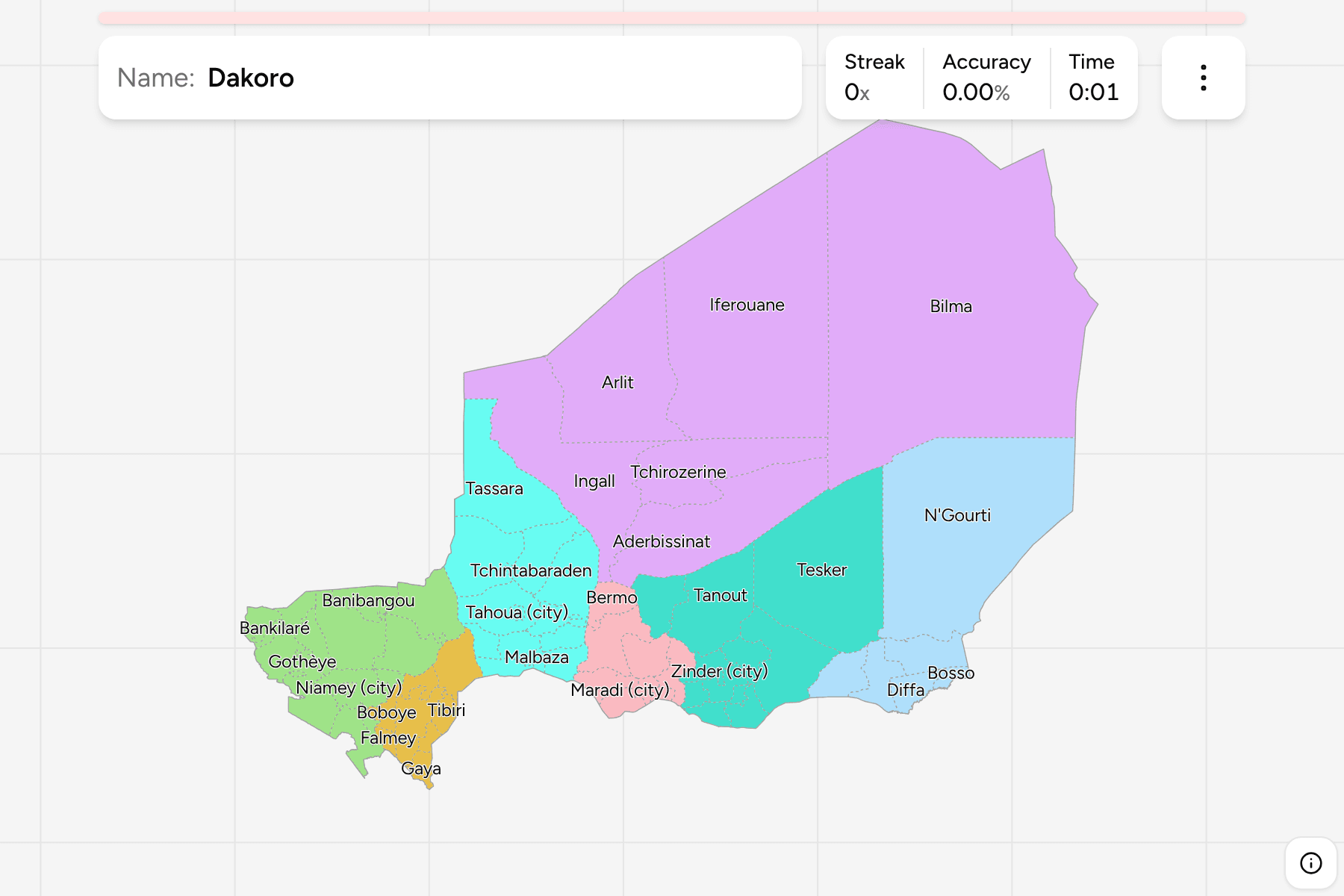This screenshot has width=1344, height=896.
Task: Click the Malbaza label
Action: [536, 657]
